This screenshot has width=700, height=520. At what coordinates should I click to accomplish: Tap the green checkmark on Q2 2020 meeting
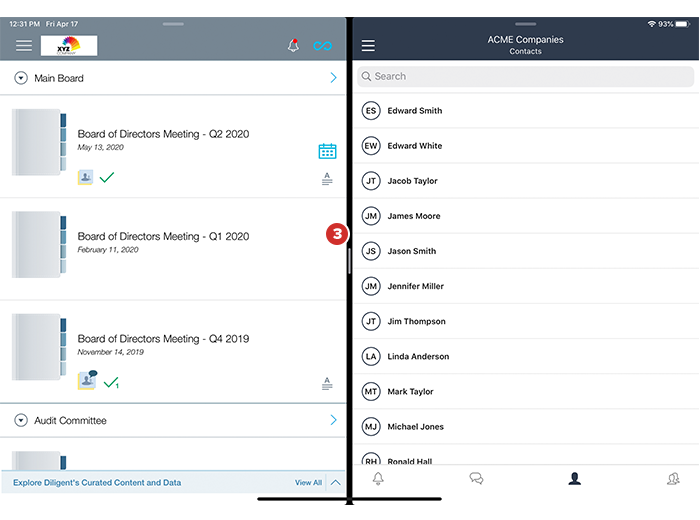pos(107,178)
